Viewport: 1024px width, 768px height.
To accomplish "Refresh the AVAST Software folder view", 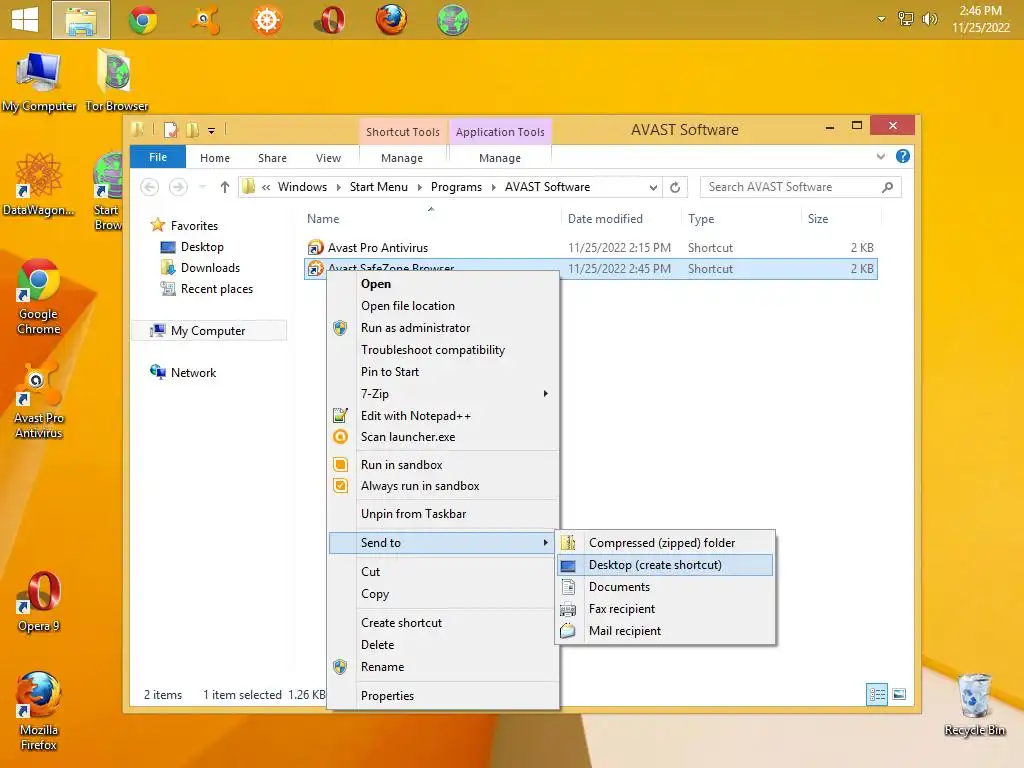I will [x=675, y=187].
